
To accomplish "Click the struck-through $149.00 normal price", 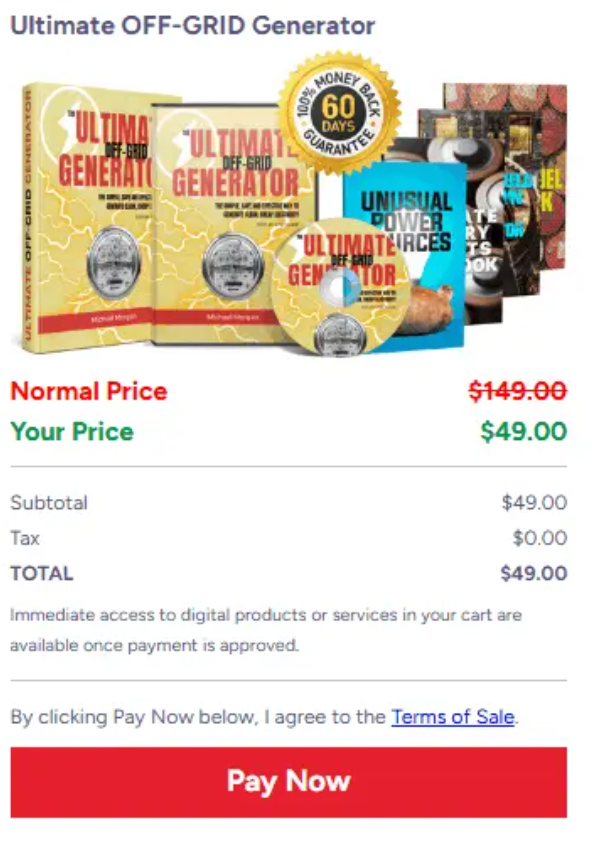I will tap(518, 391).
